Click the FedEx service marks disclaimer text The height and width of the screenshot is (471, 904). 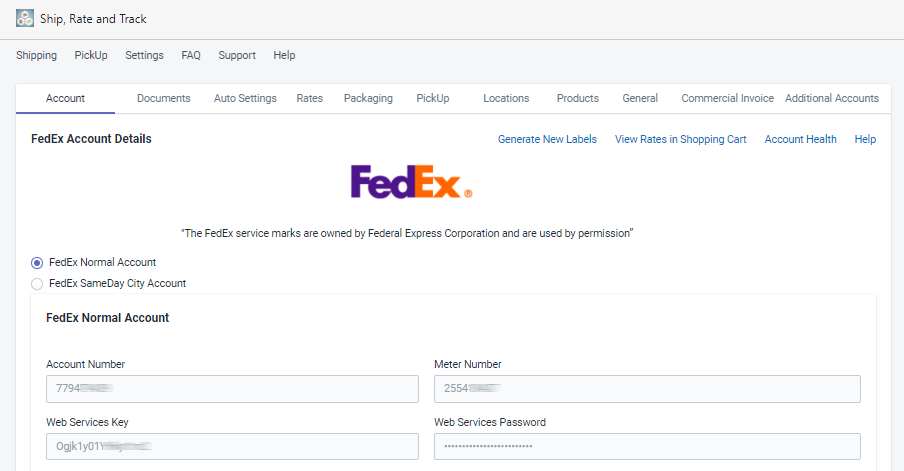pyautogui.click(x=407, y=233)
